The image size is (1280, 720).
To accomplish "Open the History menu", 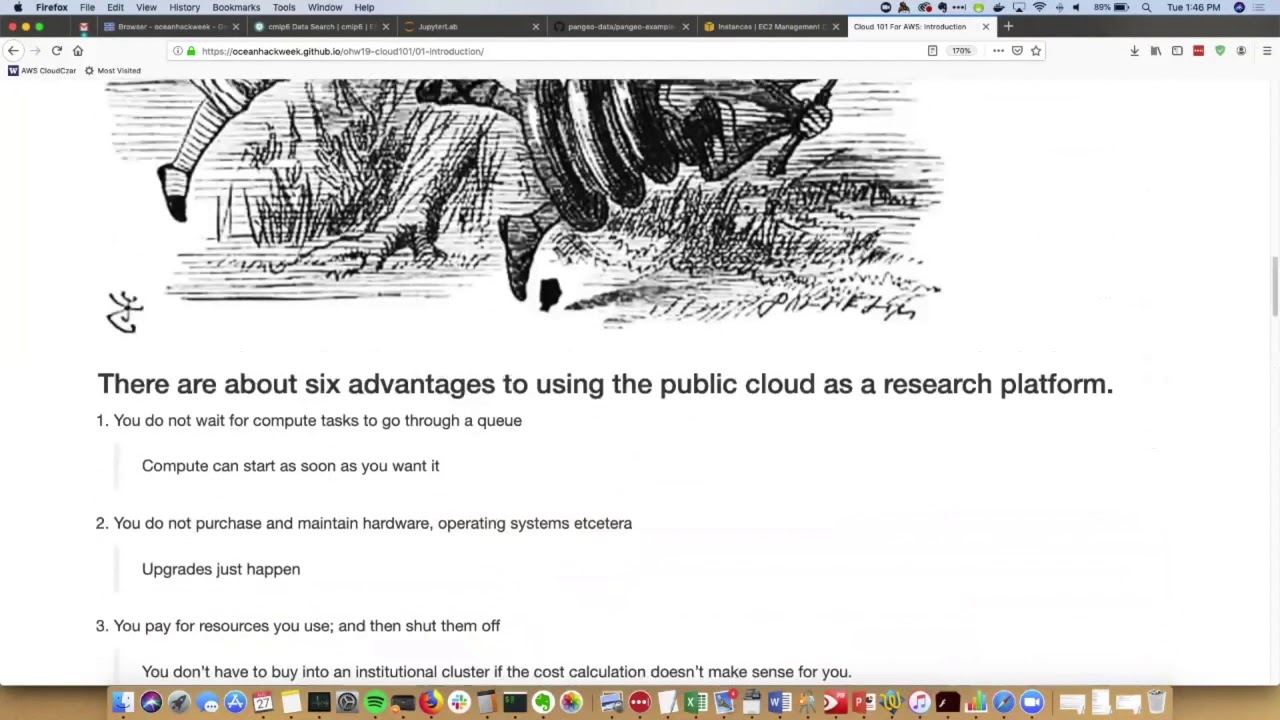I will pos(184,7).
